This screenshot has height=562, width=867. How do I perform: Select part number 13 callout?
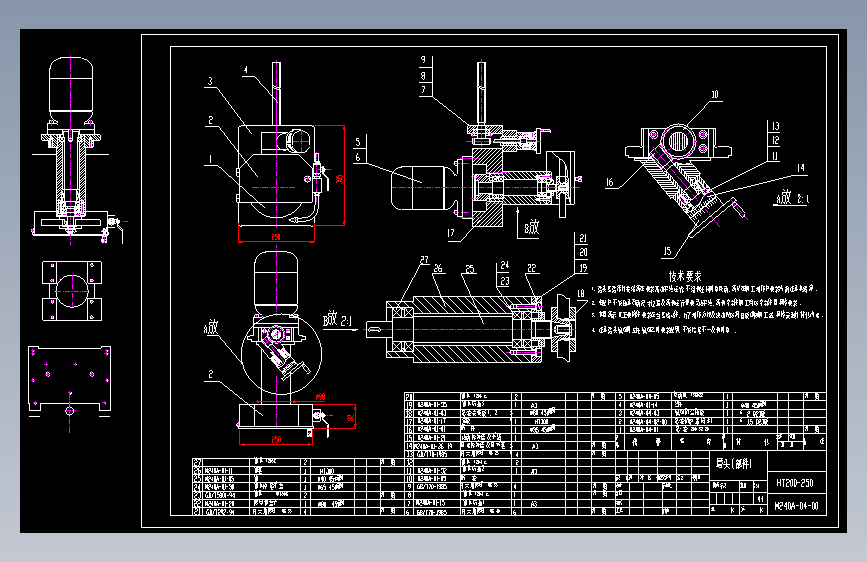[x=775, y=127]
